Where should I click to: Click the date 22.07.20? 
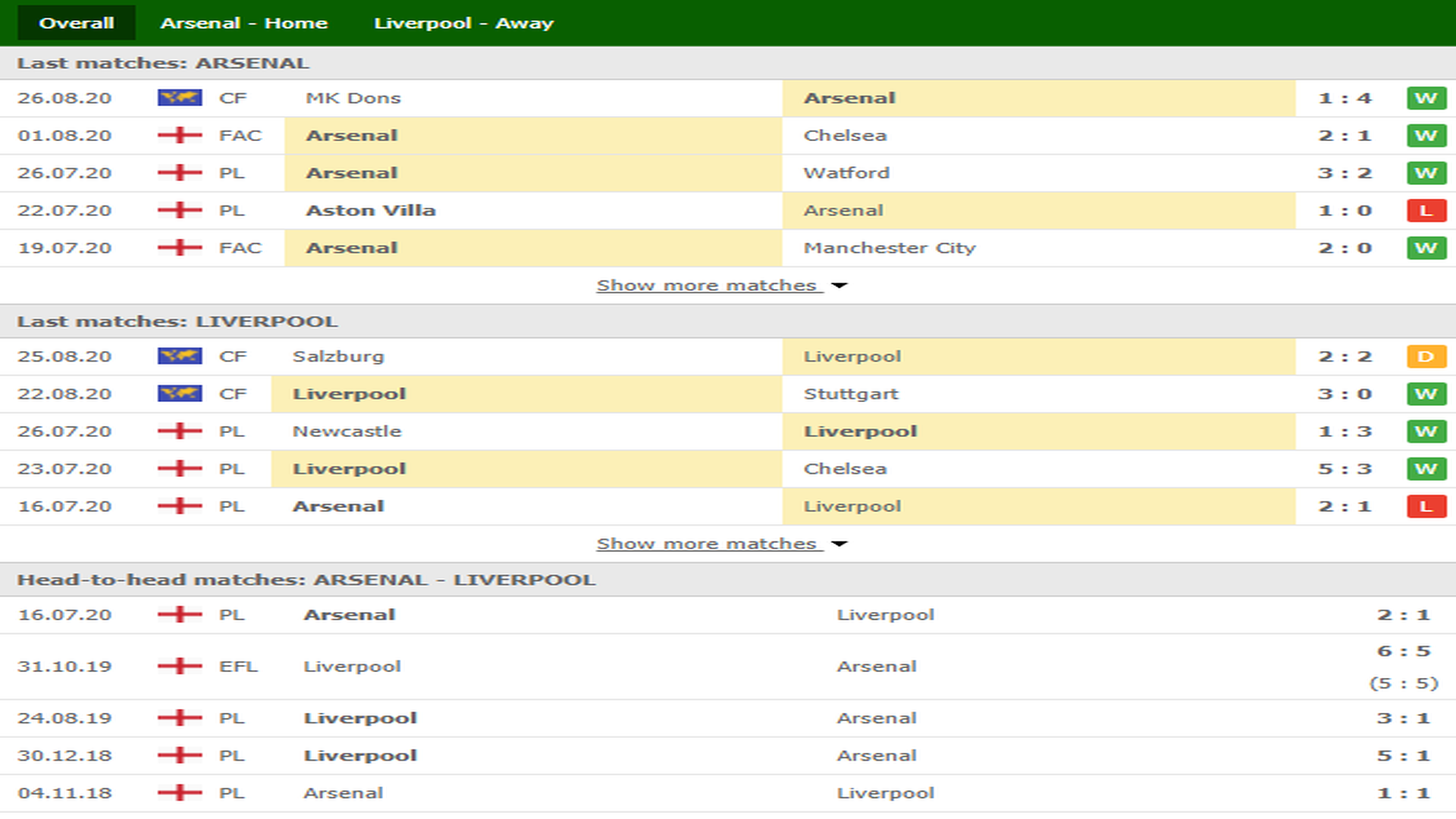coord(64,210)
